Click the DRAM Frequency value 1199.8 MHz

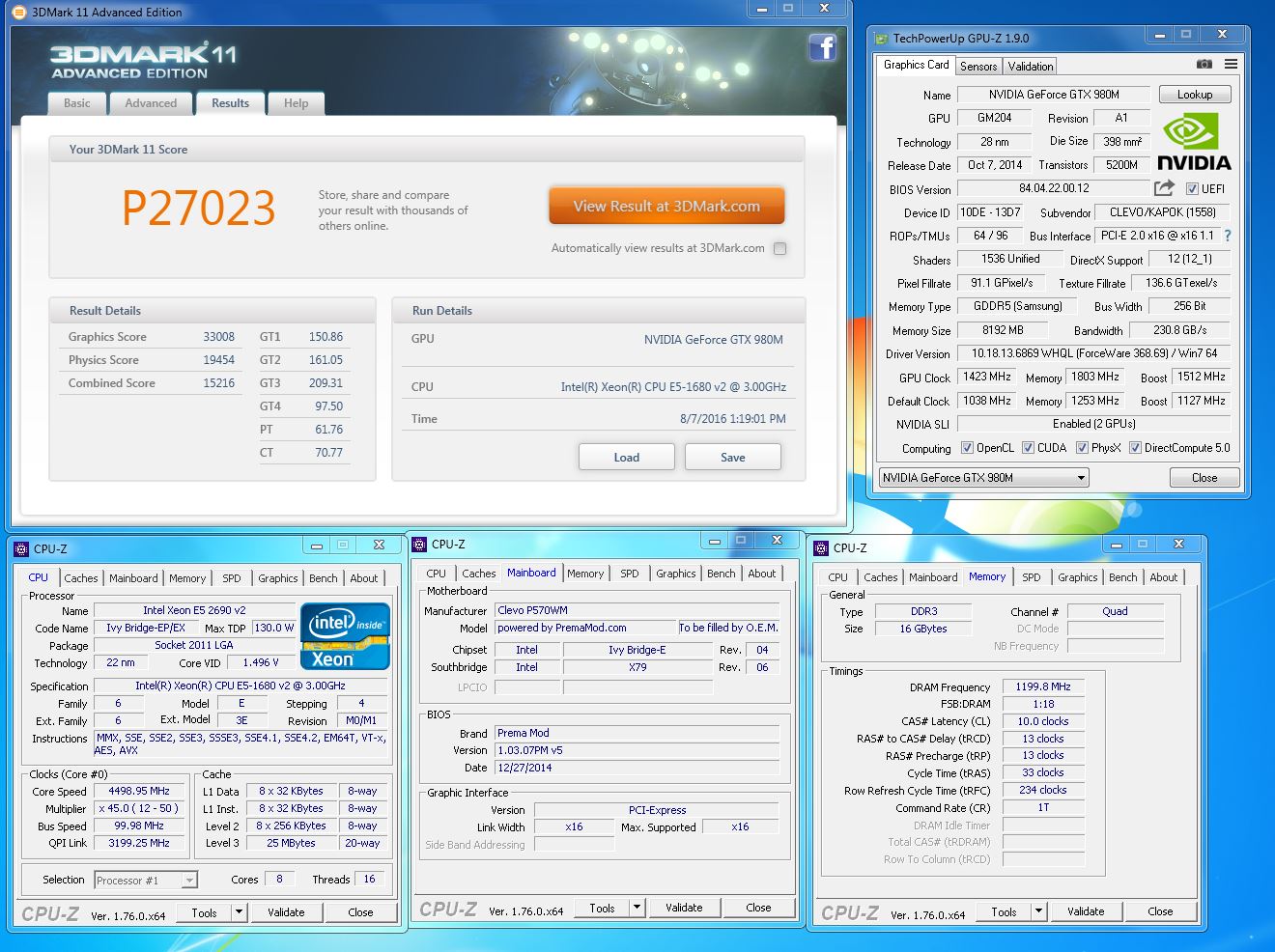coord(1043,686)
